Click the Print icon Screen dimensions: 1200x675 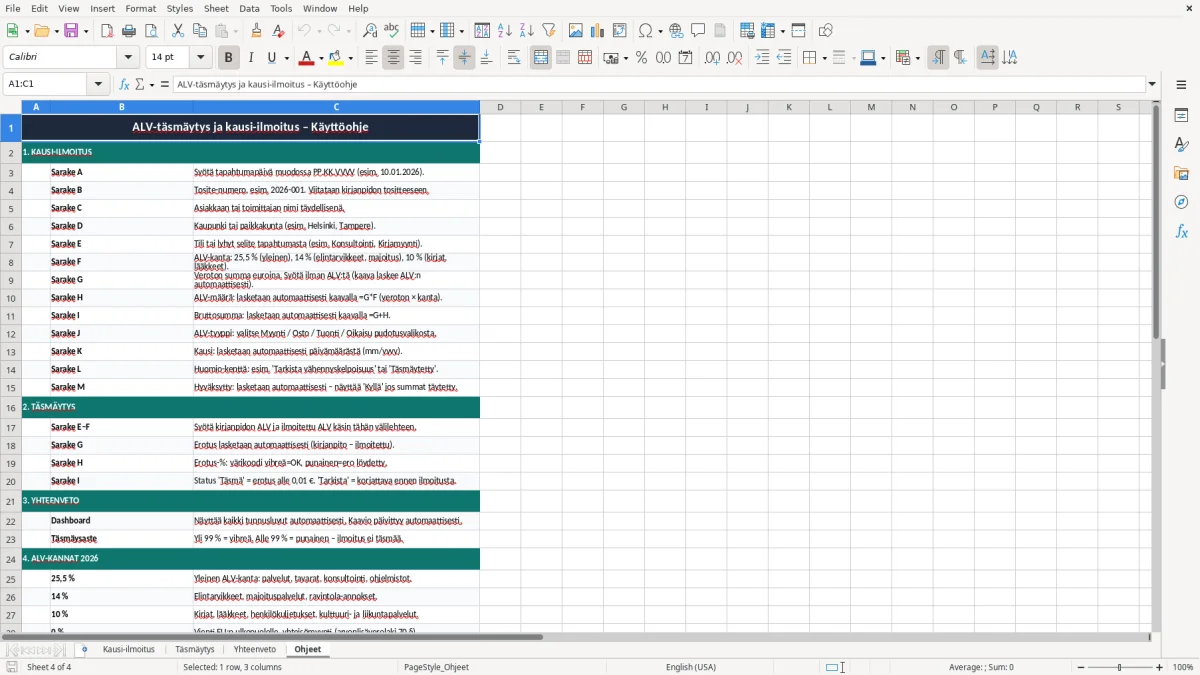(x=129, y=31)
